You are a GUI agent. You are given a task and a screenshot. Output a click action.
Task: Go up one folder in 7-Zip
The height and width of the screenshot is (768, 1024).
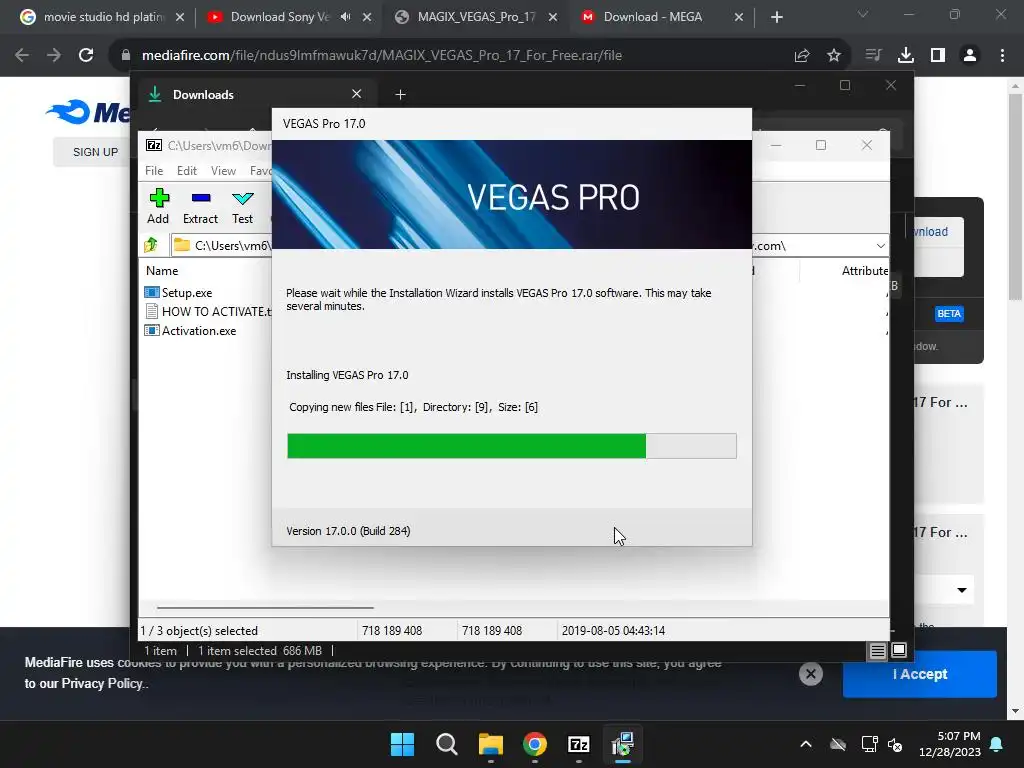(x=151, y=245)
